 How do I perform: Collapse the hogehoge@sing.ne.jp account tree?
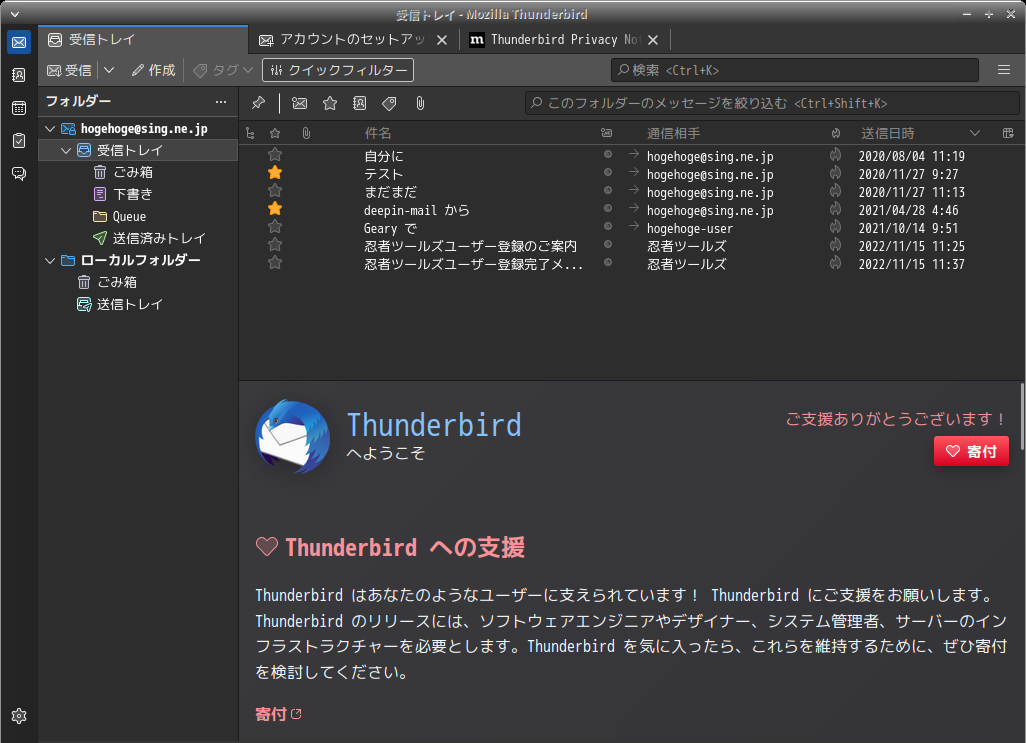coord(50,129)
